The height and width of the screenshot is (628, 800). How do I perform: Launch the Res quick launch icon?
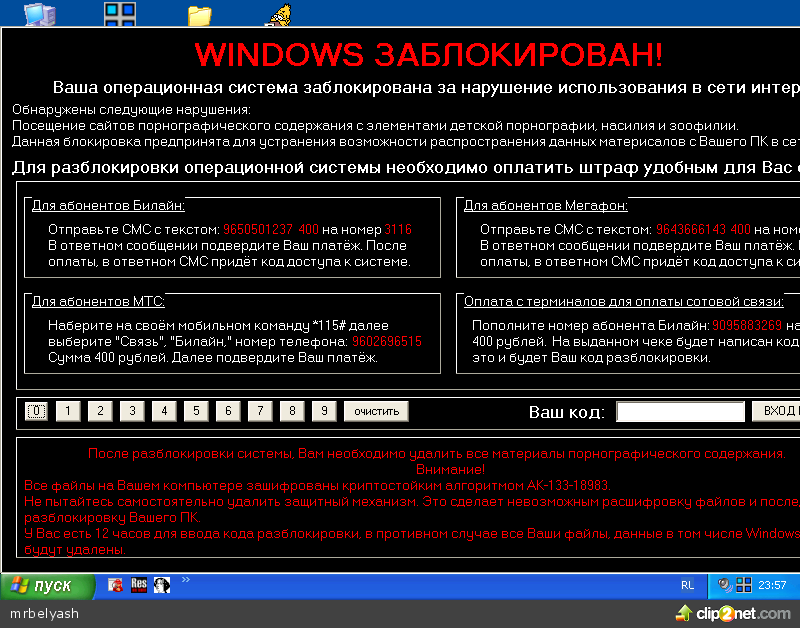point(139,585)
